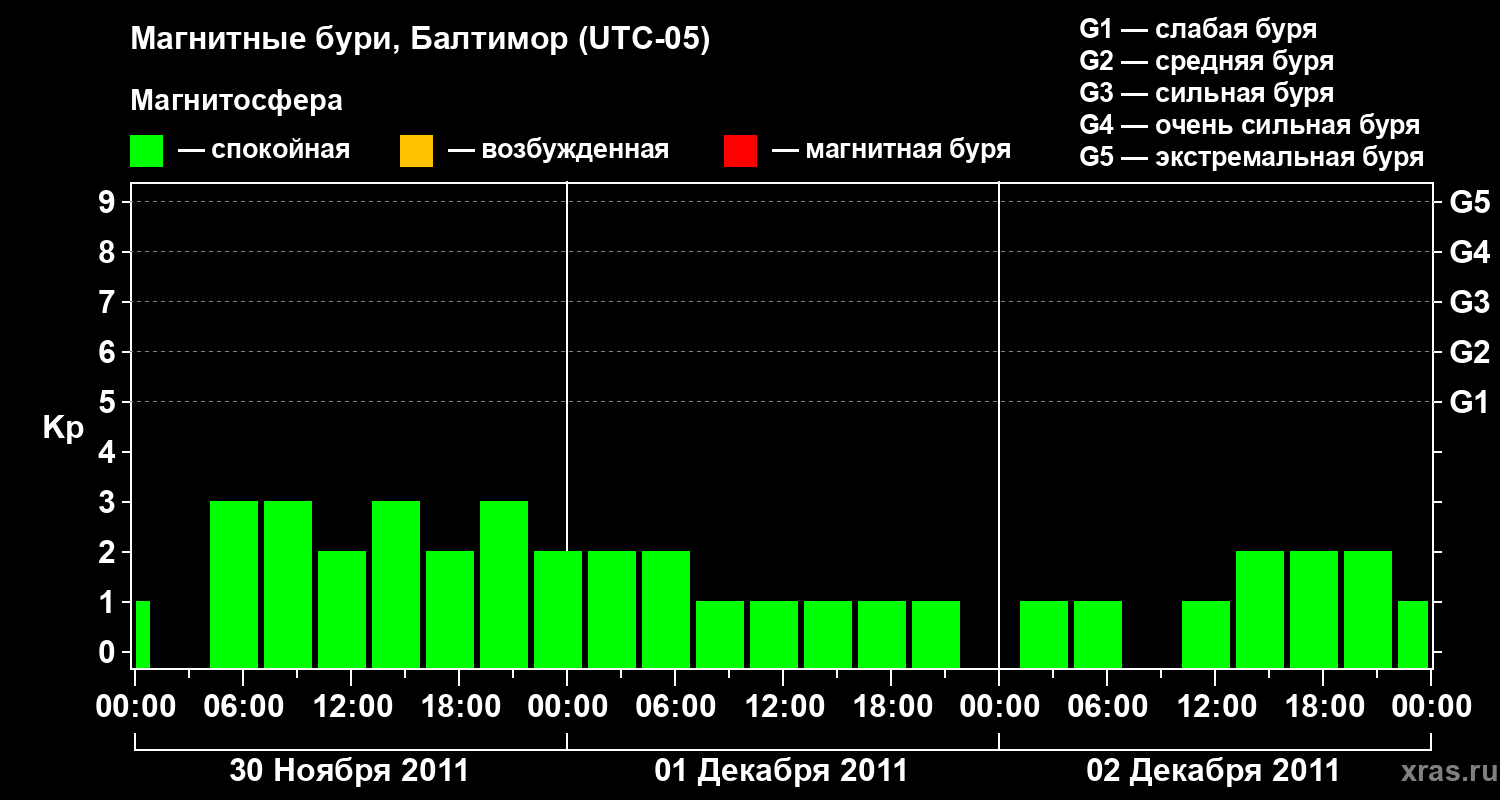Click the date label '01 Декабря 2011'
1500x800 pixels.
point(781,770)
